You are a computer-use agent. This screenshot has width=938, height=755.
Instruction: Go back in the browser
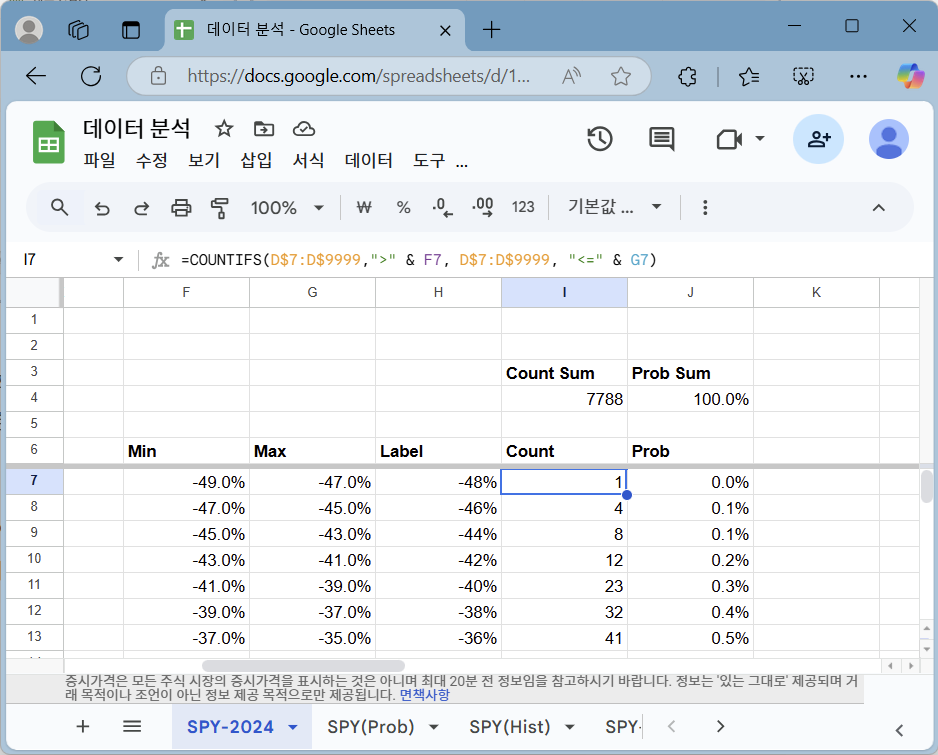[x=36, y=76]
